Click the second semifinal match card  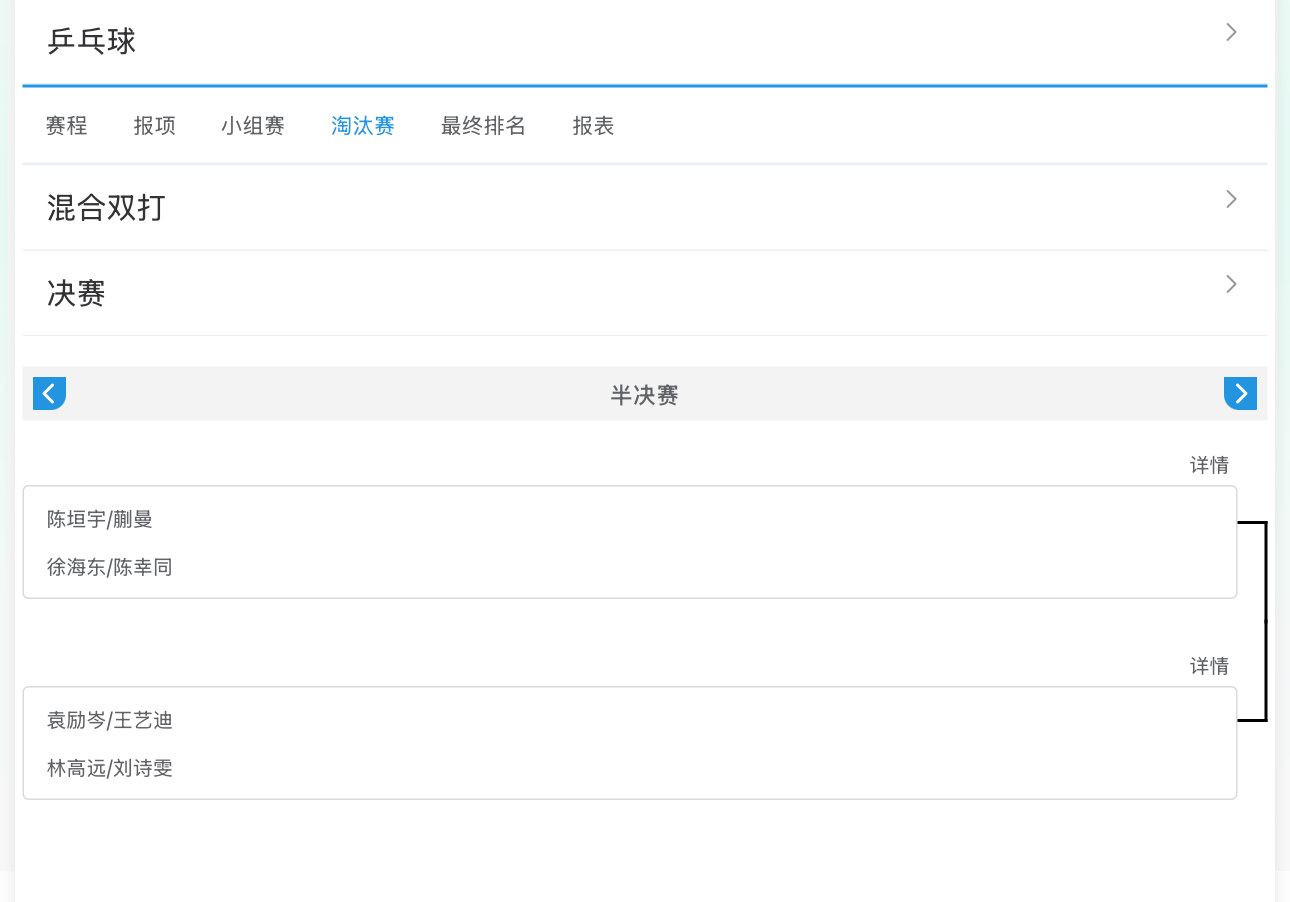[630, 743]
